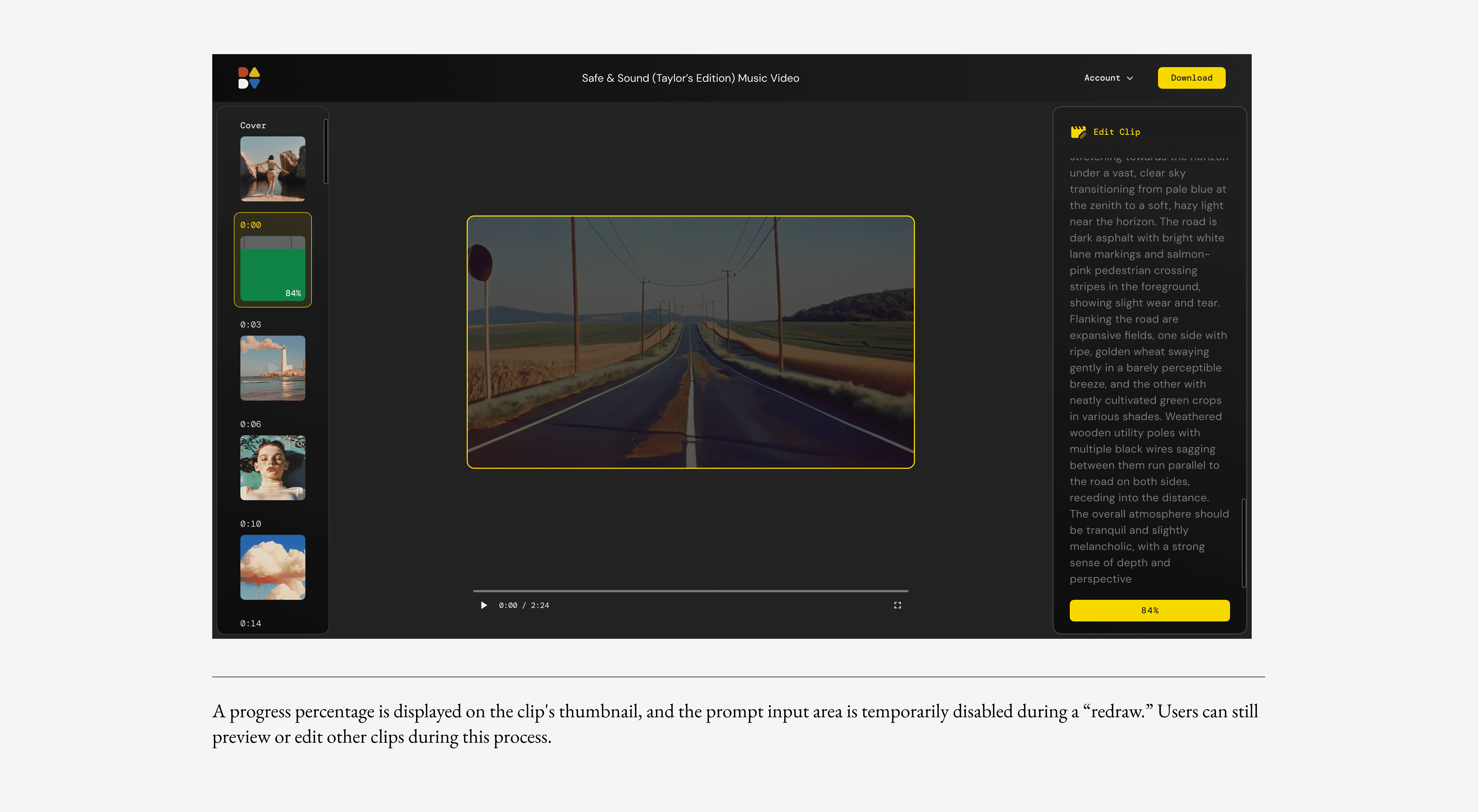Click the 'Edit Clip' panel heading
Viewport: 1478px width, 812px height.
tap(1117, 132)
